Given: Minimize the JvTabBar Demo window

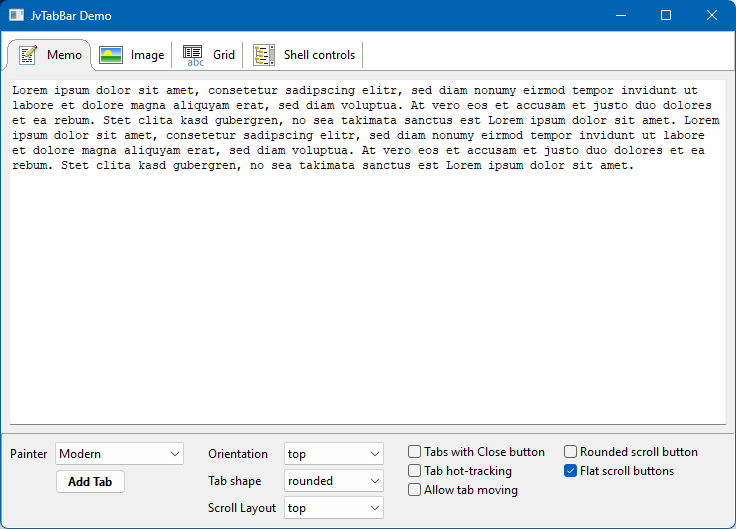Looking at the screenshot, I should [x=621, y=15].
